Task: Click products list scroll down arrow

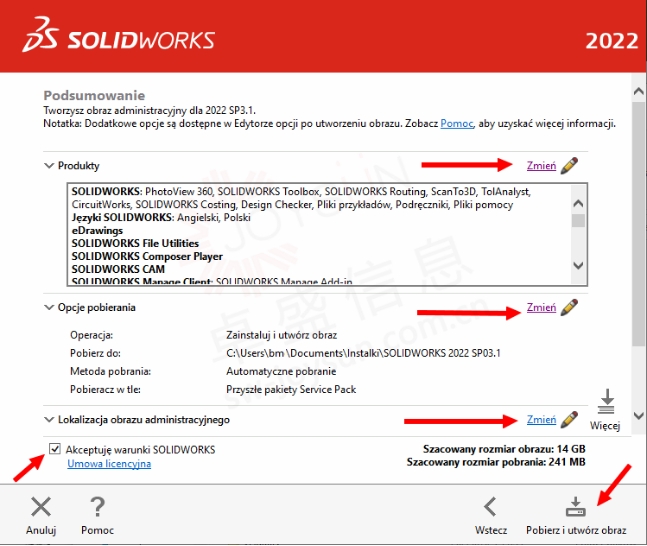Action: point(579,266)
